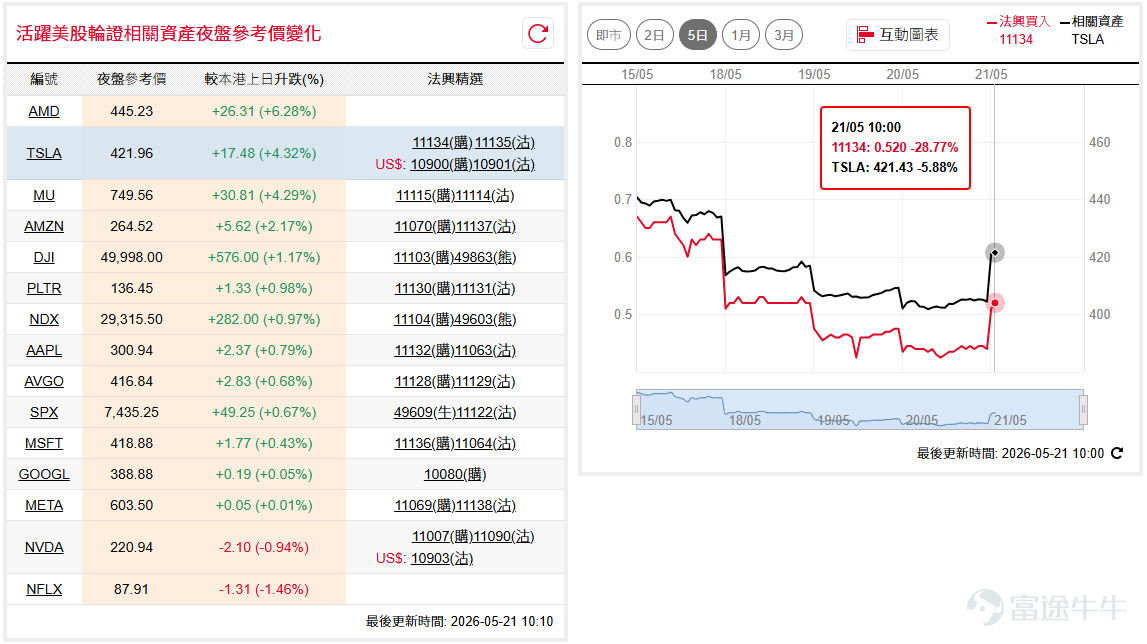Open AAPL put warrant 11063(沽)
Screen dimensions: 1147x644
pos(485,351)
